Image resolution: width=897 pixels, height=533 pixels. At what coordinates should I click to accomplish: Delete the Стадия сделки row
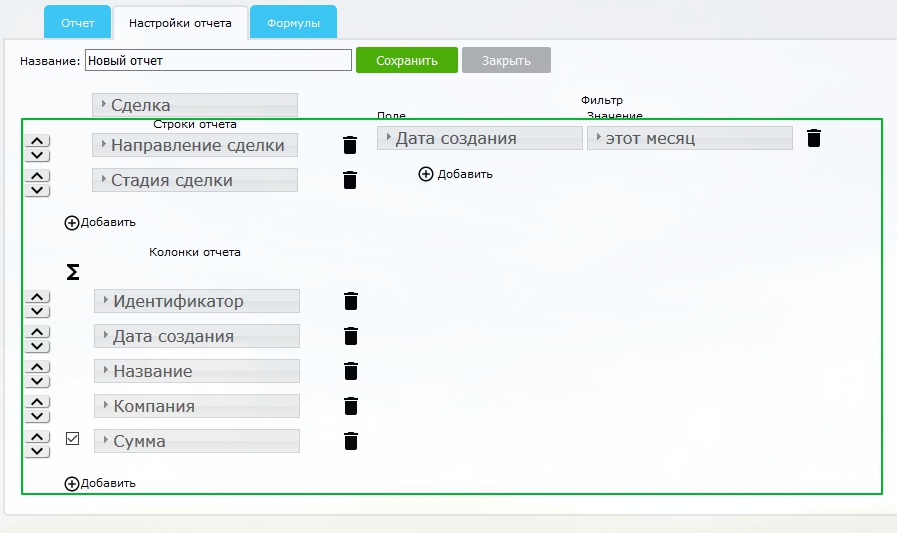349,180
